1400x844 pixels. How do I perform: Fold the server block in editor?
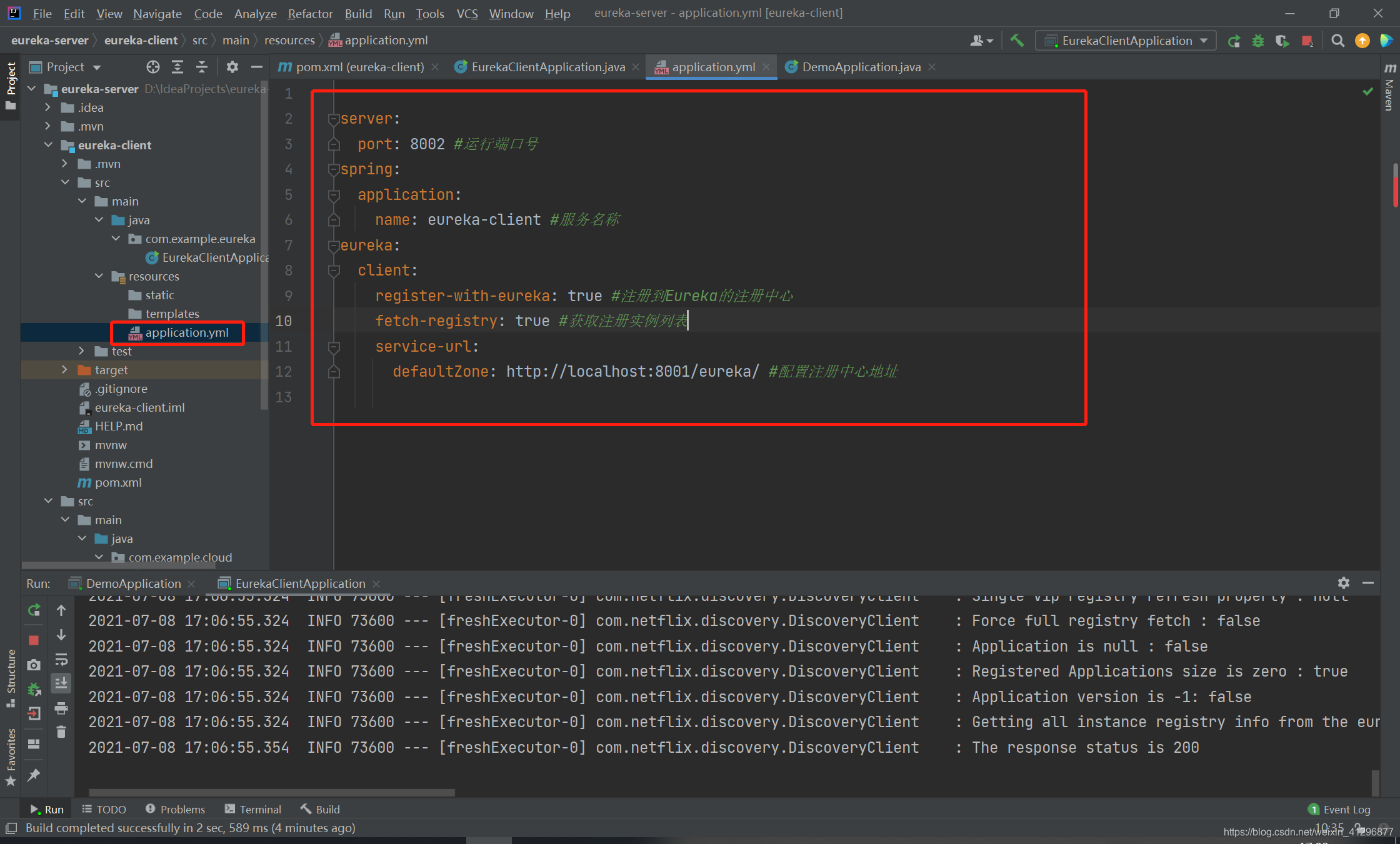point(334,119)
